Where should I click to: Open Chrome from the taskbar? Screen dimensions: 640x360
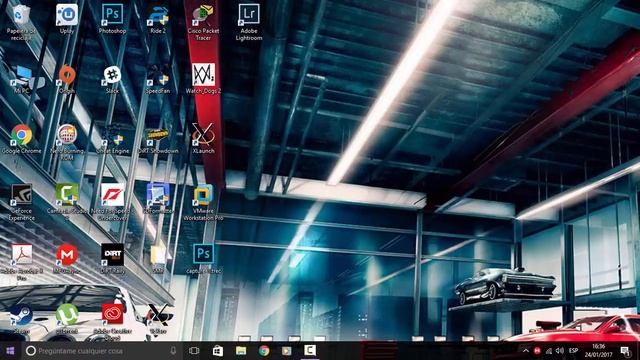click(264, 351)
